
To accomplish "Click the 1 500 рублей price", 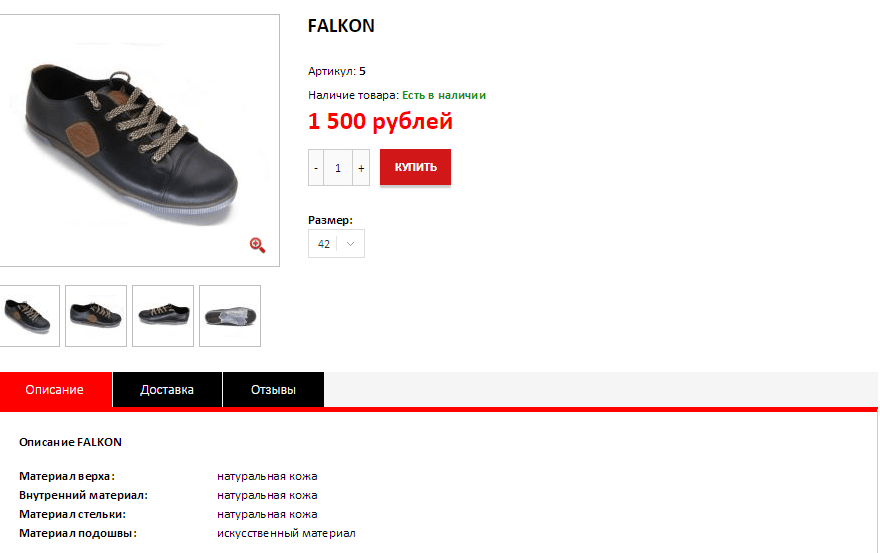I will [x=380, y=121].
